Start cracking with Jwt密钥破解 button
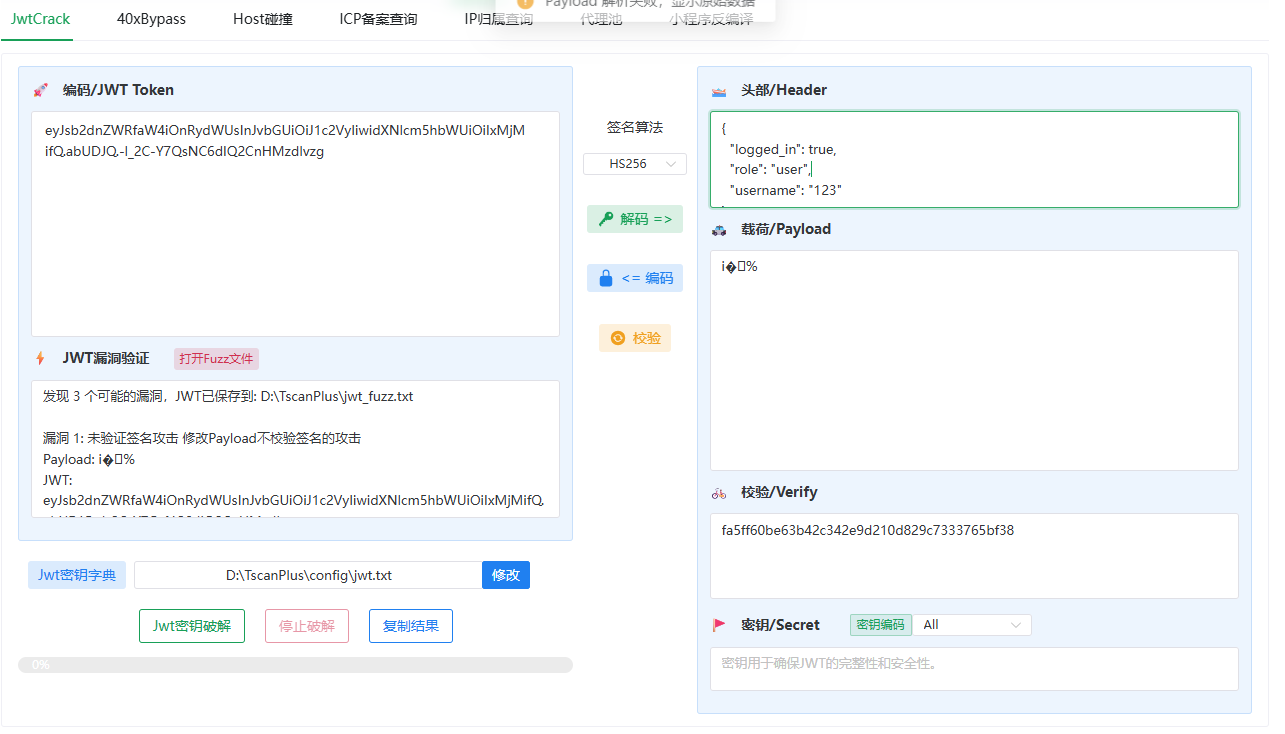1285x734 pixels. 192,626
